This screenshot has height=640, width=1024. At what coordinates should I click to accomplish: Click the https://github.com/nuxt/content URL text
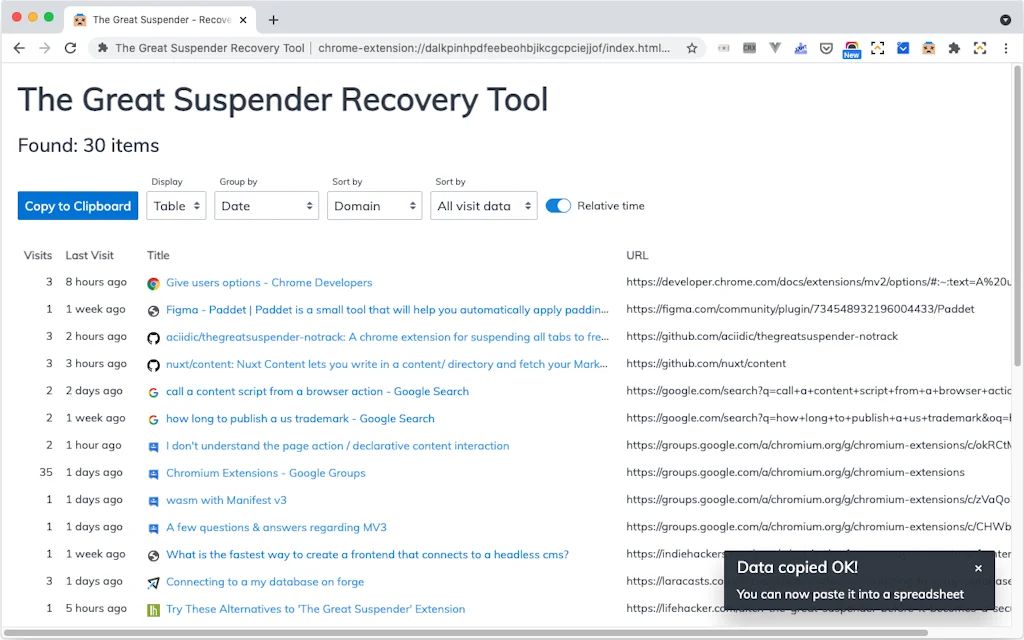[706, 363]
